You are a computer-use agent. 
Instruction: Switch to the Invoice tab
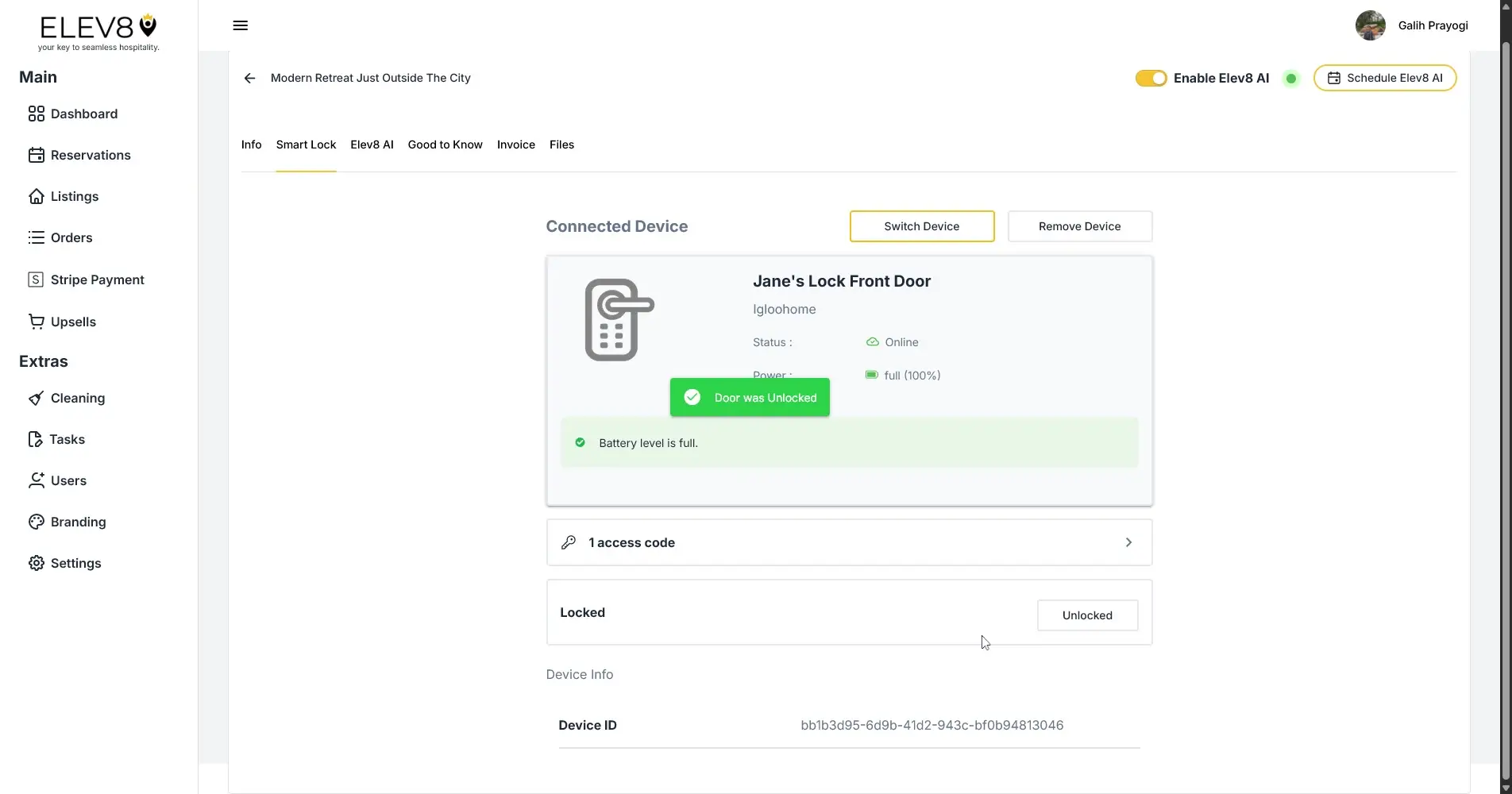pyautogui.click(x=515, y=145)
